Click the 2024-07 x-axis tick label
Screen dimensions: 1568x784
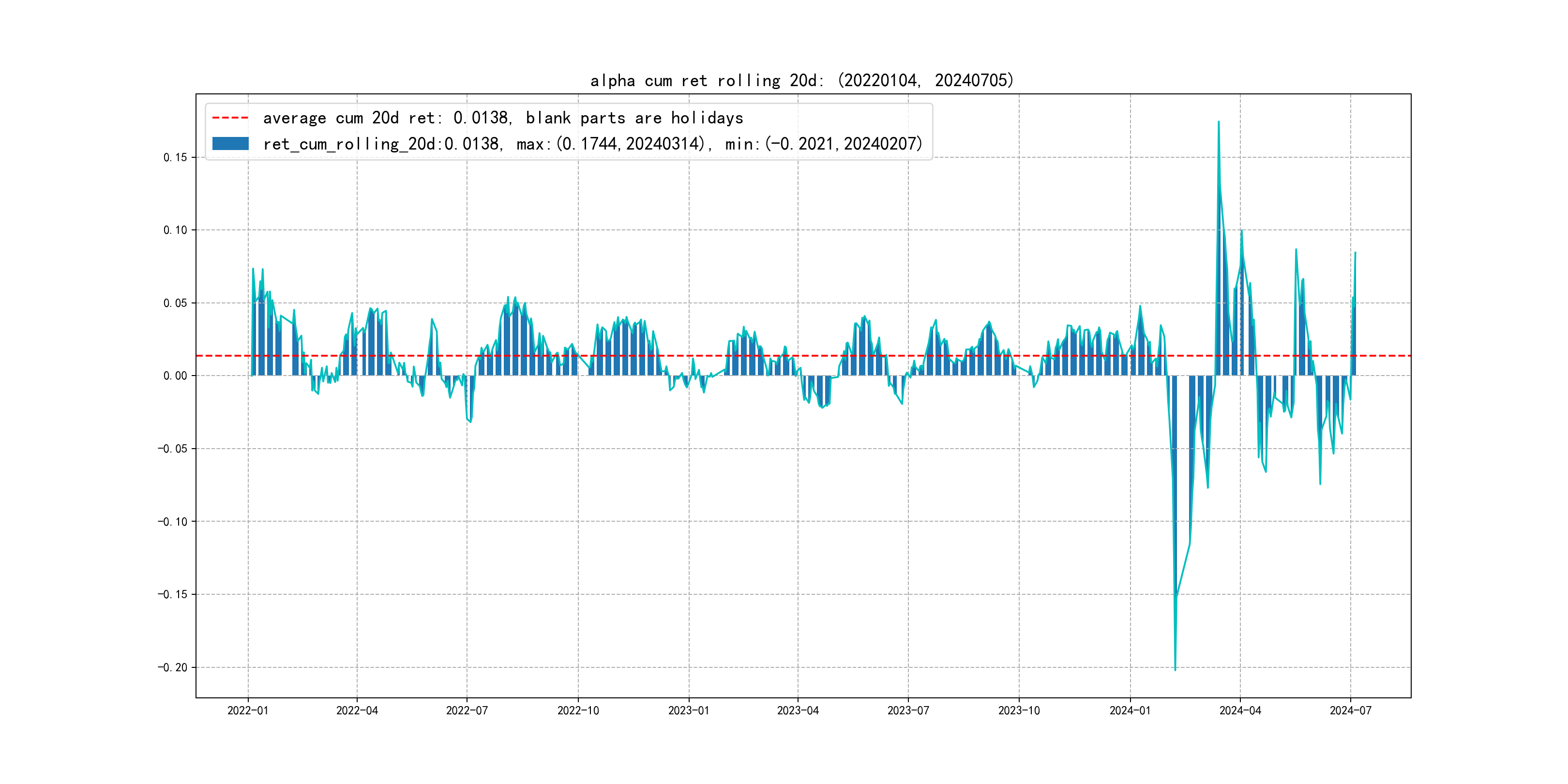click(x=1350, y=710)
